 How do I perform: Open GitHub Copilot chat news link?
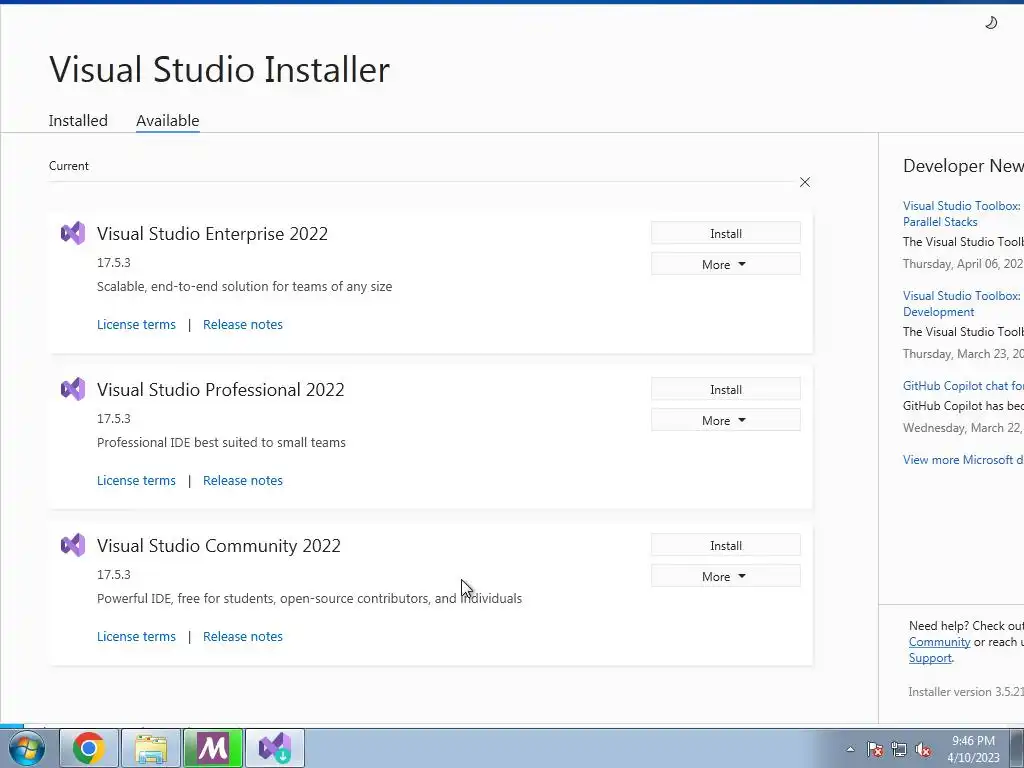coord(963,385)
